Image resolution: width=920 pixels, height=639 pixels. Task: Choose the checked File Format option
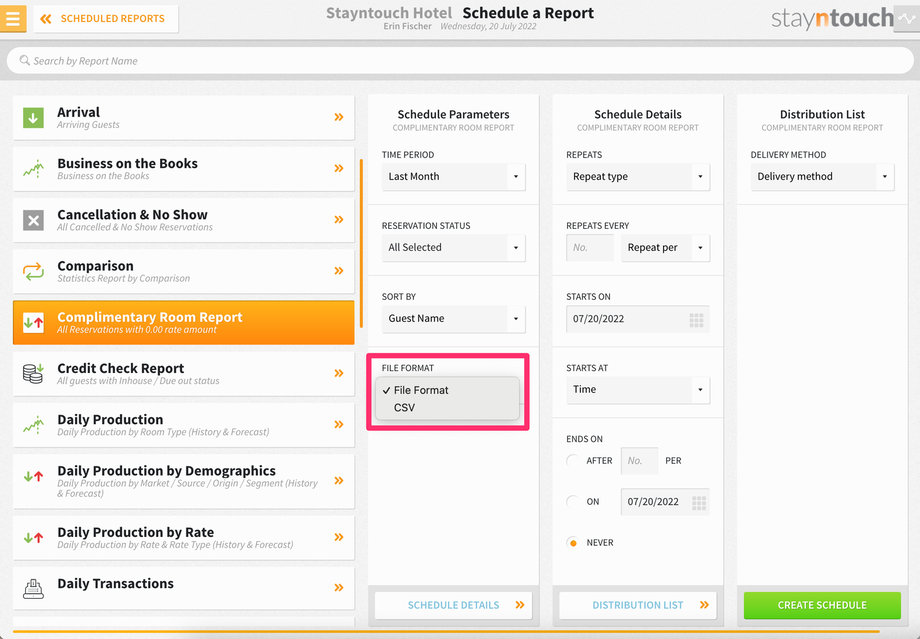[447, 390]
